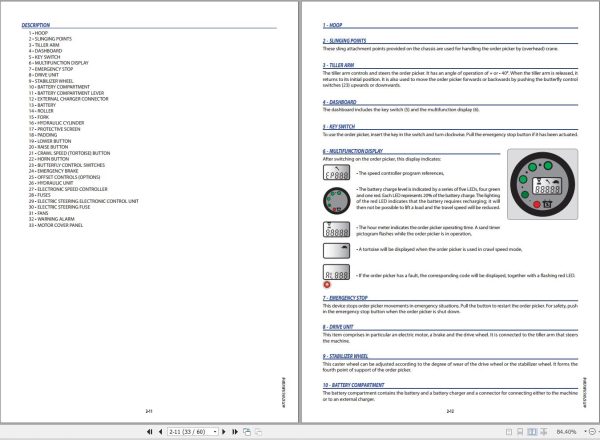
Task: Click list item 21 - CRAWL SPEED (TORTOISE) BUTTON
Action: 69,153
